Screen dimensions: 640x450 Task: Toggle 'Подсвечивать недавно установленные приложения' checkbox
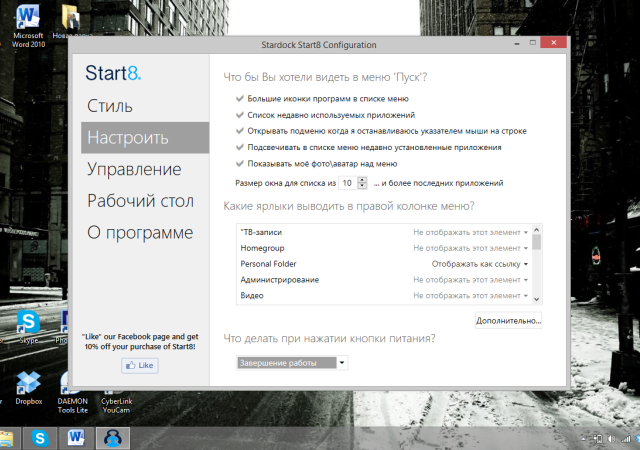240,147
